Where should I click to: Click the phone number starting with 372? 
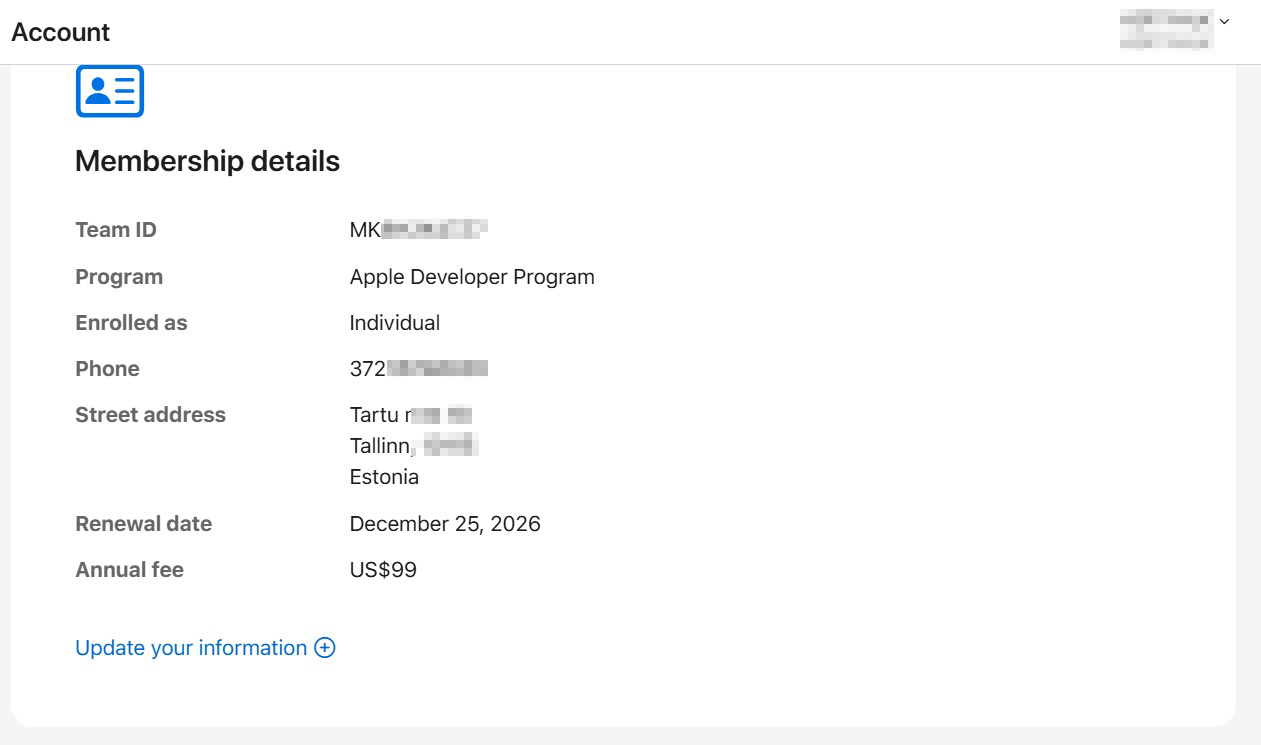[418, 369]
